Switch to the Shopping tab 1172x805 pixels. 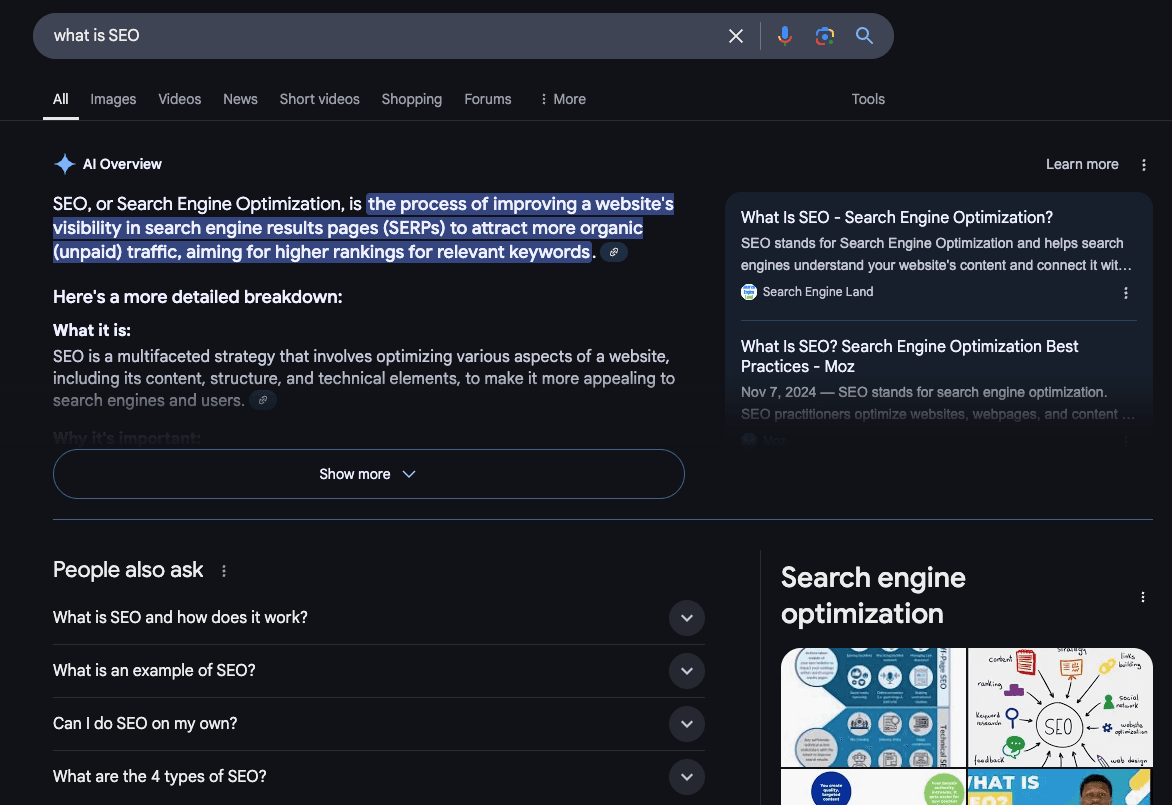click(411, 99)
